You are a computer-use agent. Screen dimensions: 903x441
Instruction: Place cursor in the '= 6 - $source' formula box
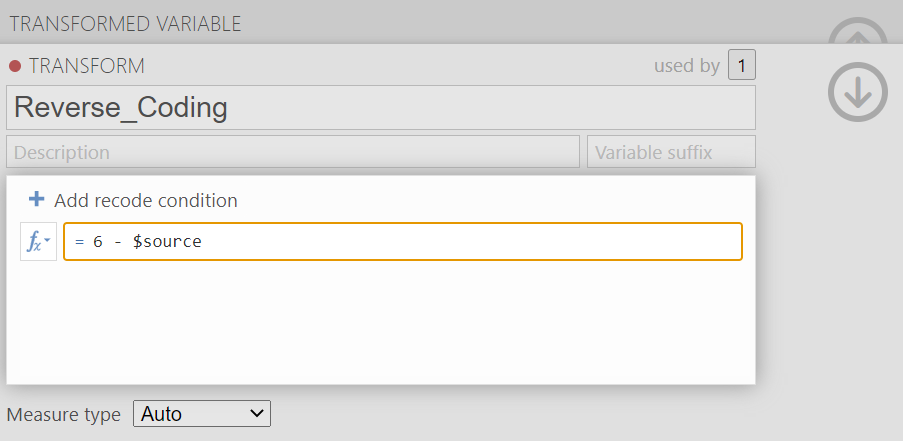[x=403, y=241]
